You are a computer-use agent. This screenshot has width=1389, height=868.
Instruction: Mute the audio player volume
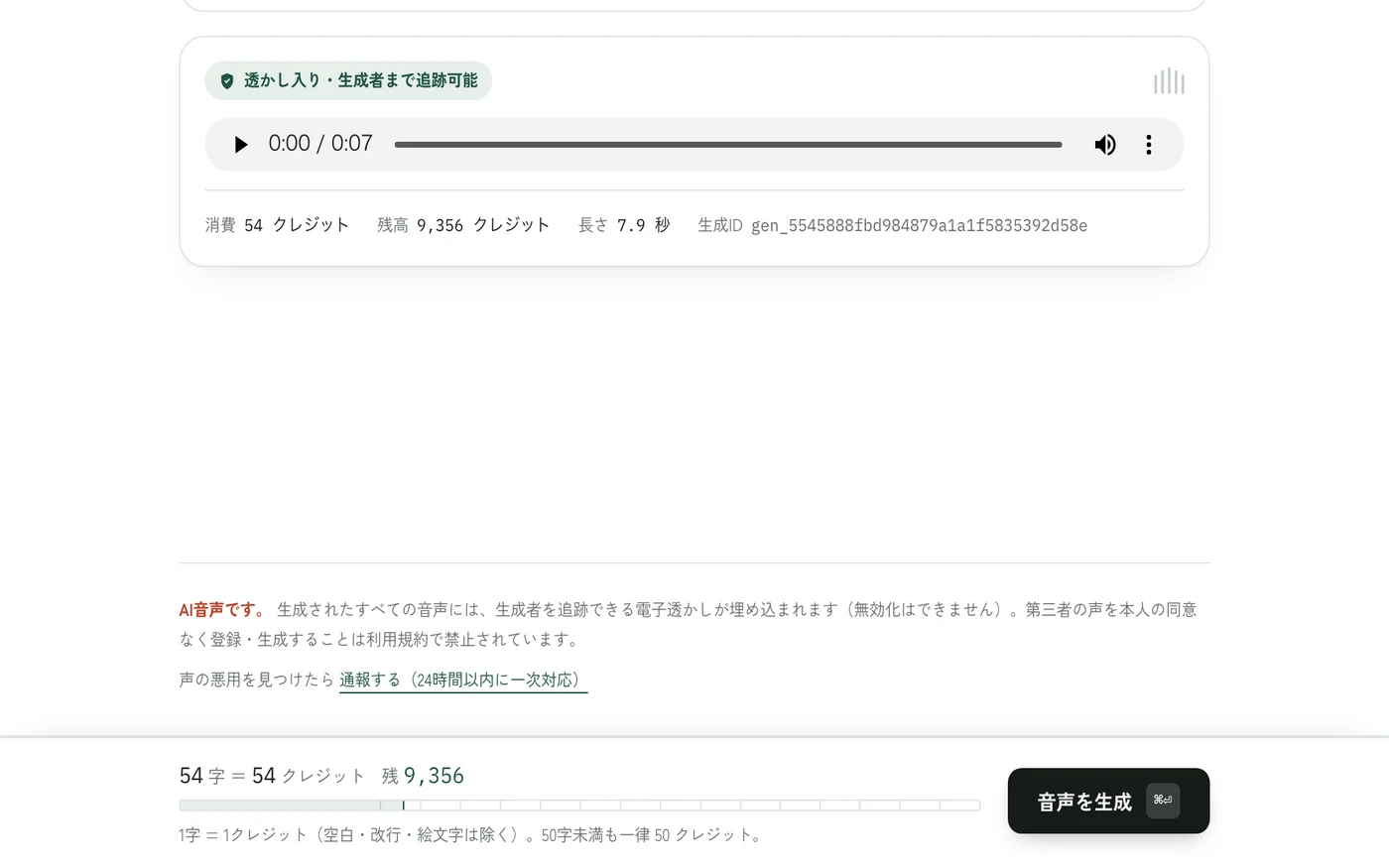pyautogui.click(x=1105, y=145)
